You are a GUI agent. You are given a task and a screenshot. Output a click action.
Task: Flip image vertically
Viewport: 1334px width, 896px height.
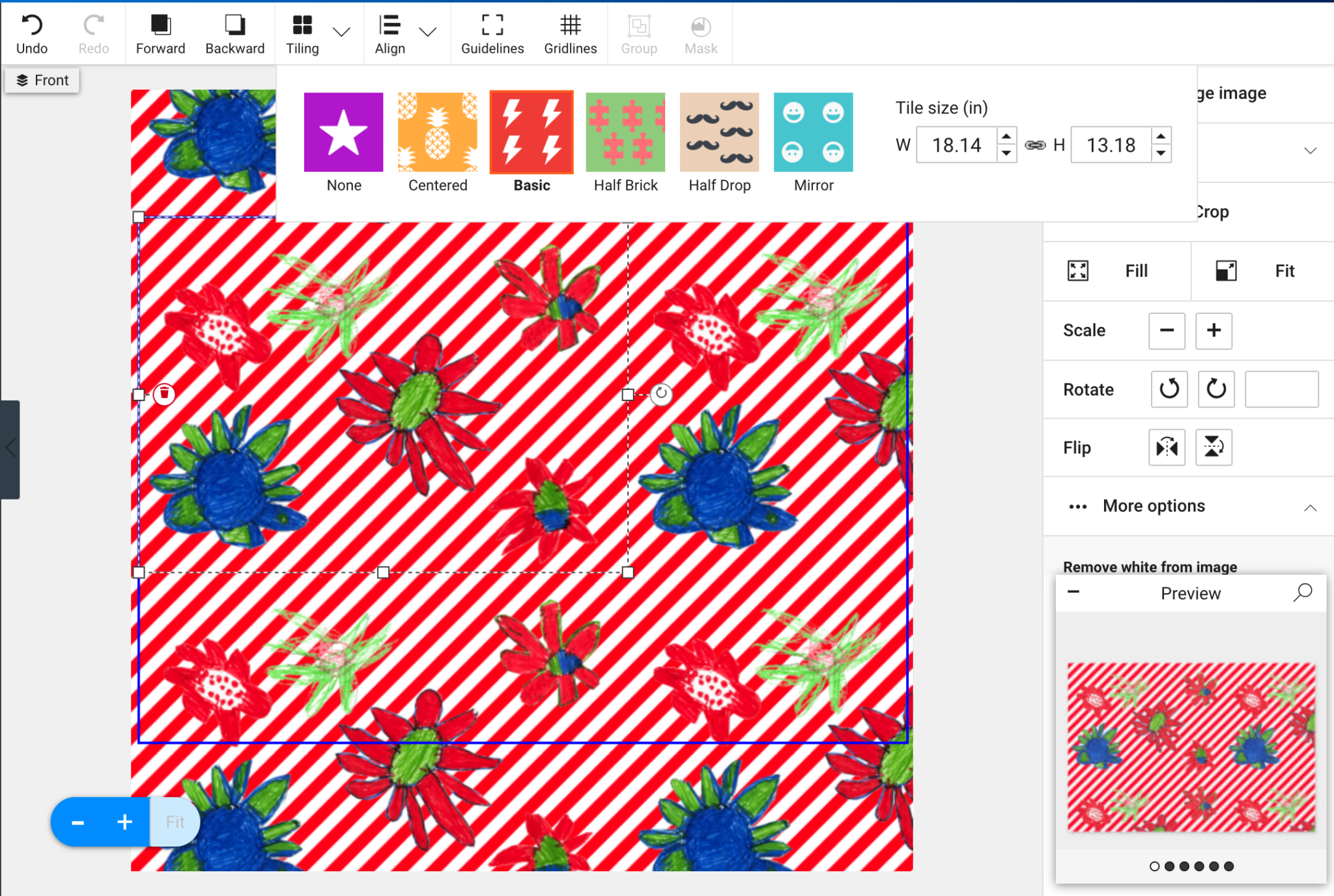[1213, 447]
